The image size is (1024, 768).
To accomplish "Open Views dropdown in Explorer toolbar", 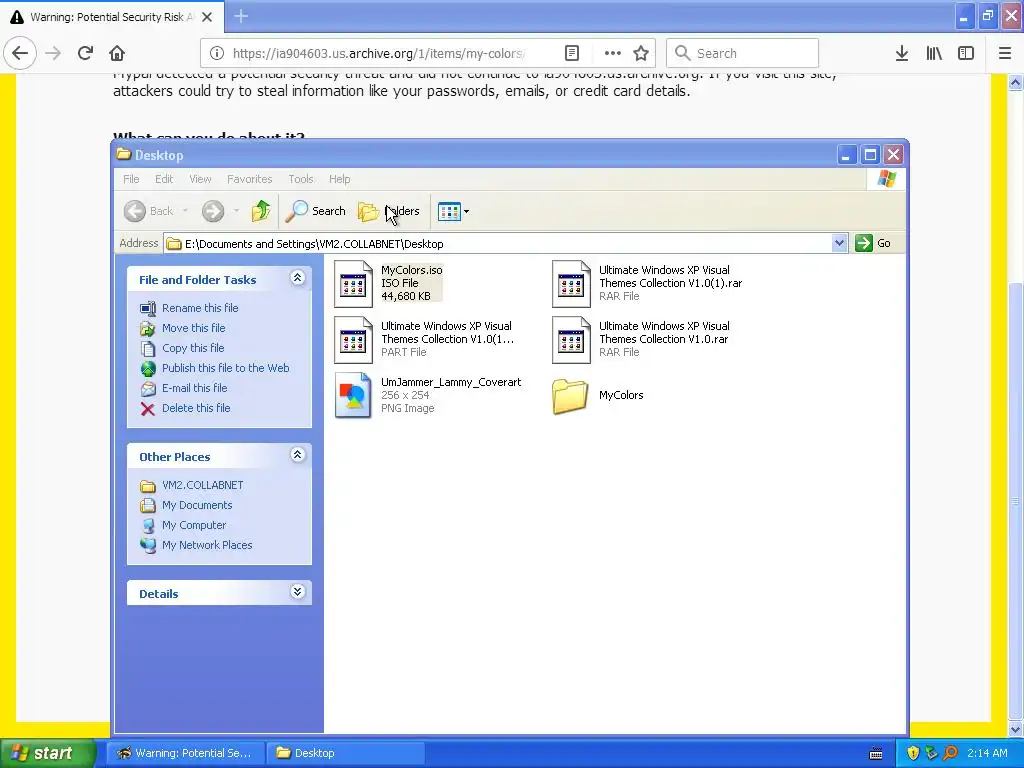I will (x=453, y=212).
